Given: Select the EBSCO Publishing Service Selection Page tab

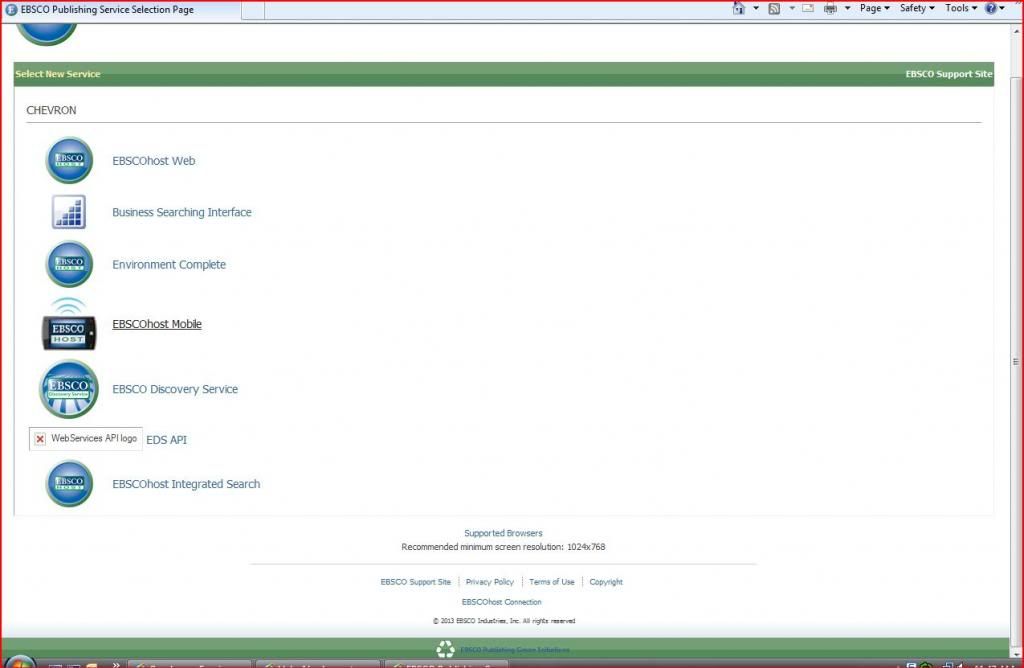Looking at the screenshot, I should [x=121, y=10].
